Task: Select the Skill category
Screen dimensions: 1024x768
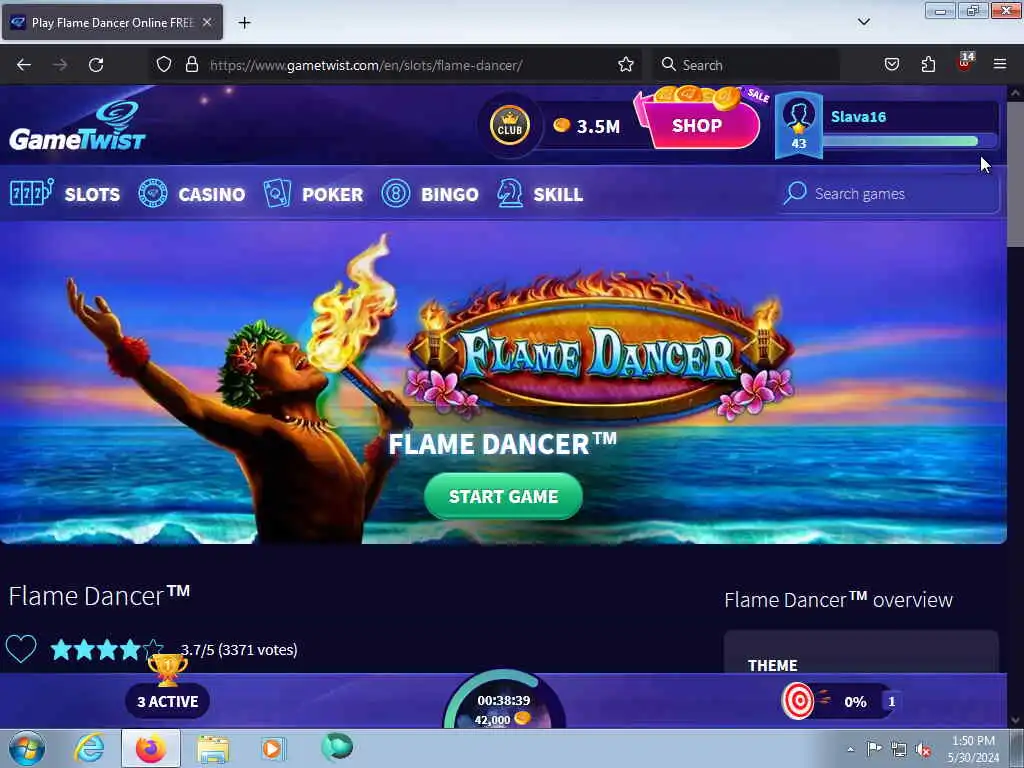Action: click(558, 195)
